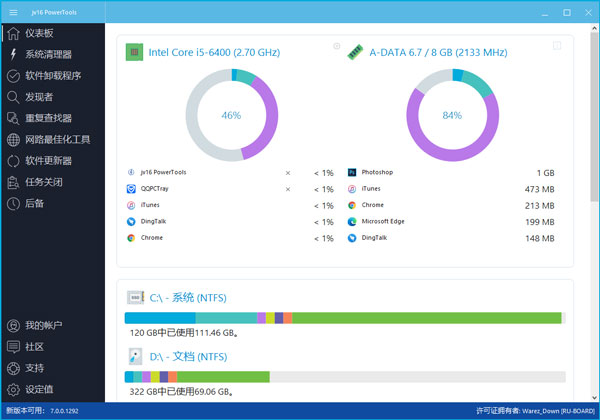This screenshot has width=600, height=420.
Task: Click the lightning icon for 系统清理器
Action: (x=13, y=54)
